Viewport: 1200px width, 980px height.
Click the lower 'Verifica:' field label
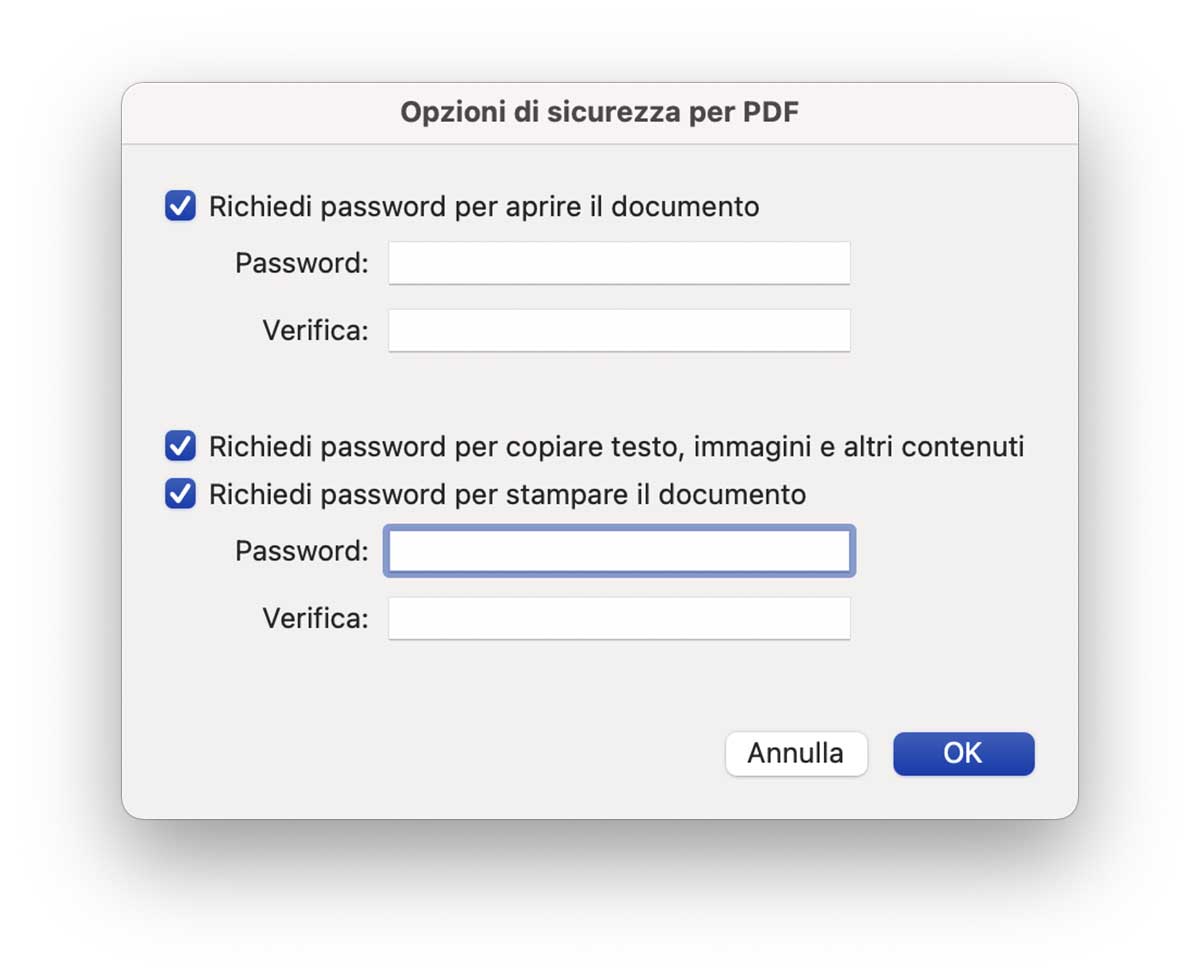[315, 618]
